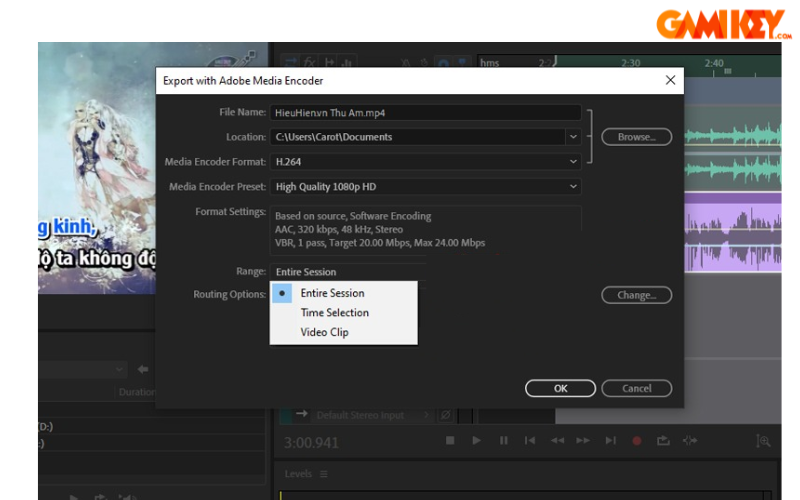
Task: Click the Duration column header
Action: click(137, 392)
